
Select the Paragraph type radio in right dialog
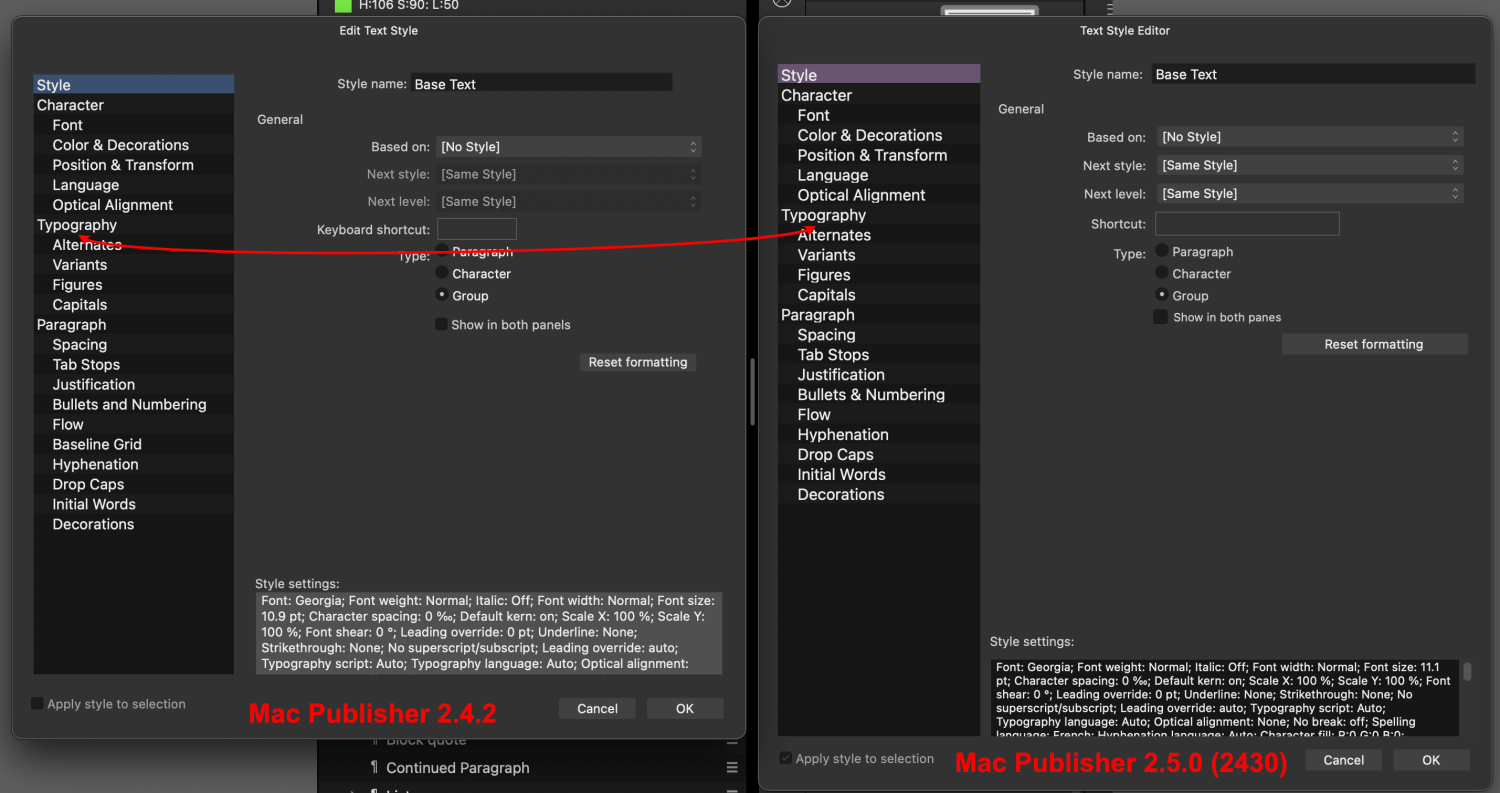point(1160,251)
